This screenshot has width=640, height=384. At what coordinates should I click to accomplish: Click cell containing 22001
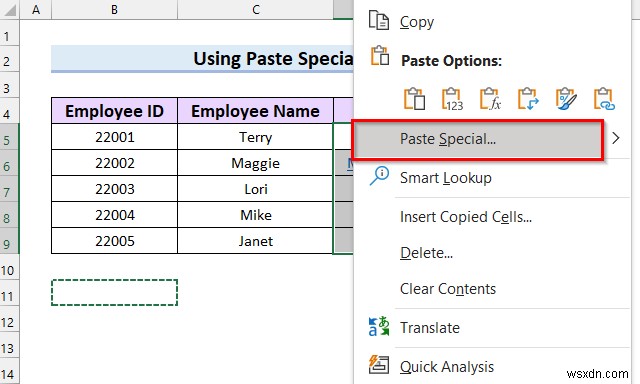(114, 137)
